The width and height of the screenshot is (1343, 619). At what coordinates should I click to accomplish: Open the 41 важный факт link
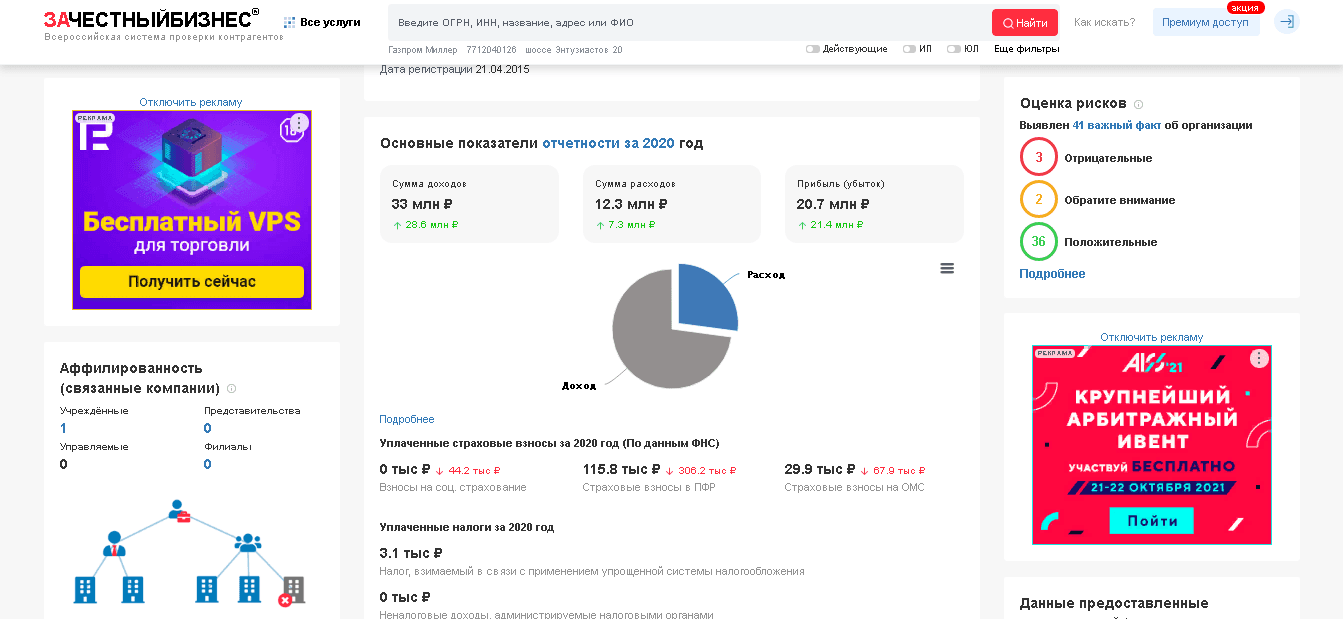tap(1116, 126)
